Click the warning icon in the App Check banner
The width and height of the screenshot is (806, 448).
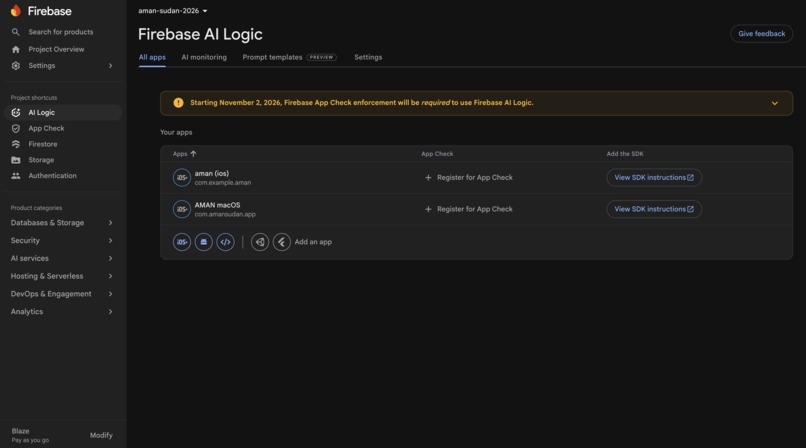coord(178,103)
